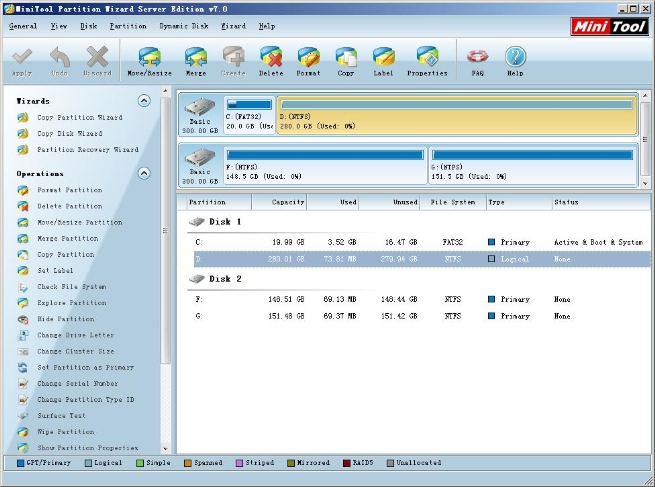
Task: Click the Create partition toolbar icon
Action: (x=233, y=57)
